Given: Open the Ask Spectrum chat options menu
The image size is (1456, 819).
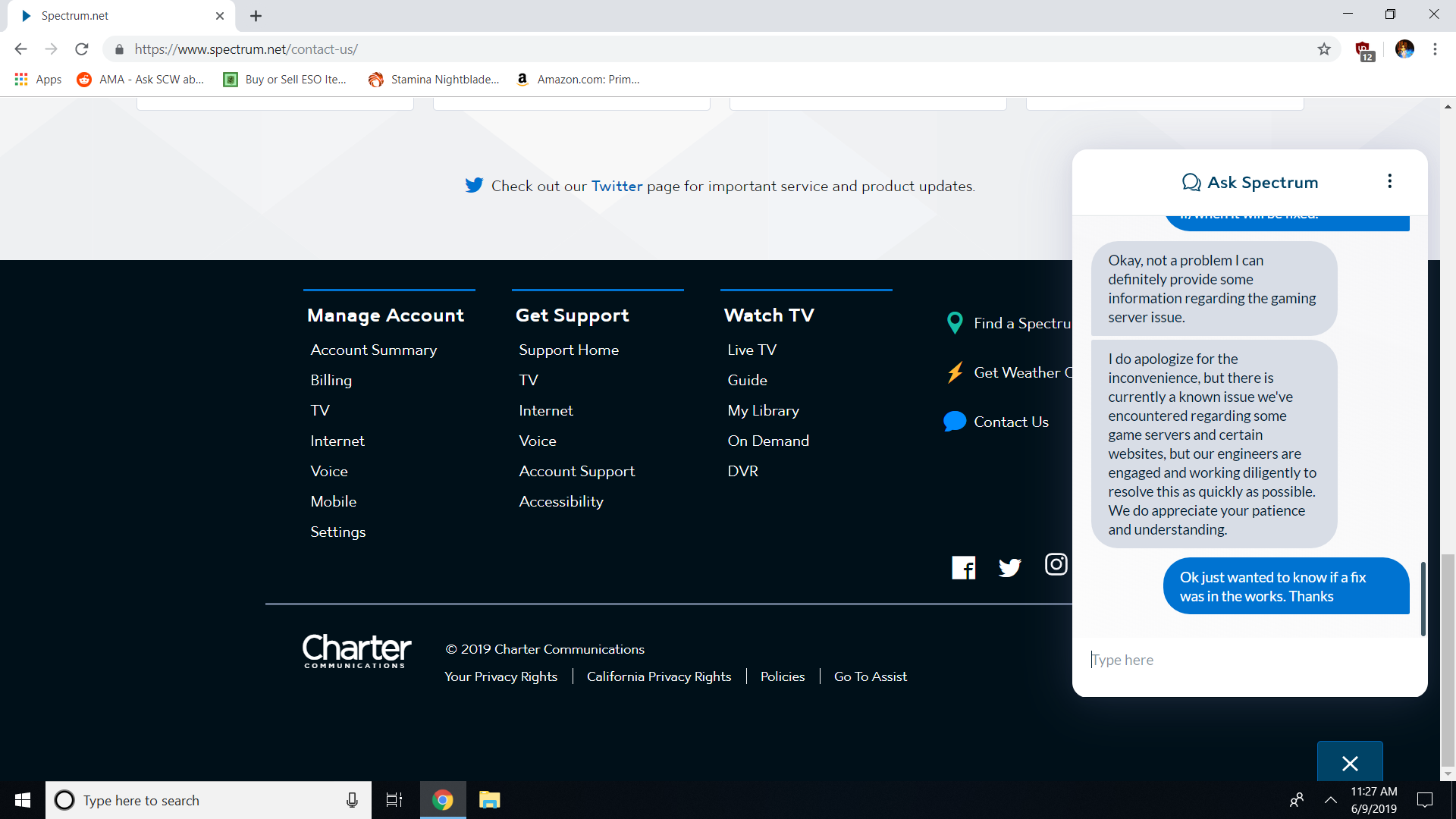Looking at the screenshot, I should click(x=1389, y=181).
